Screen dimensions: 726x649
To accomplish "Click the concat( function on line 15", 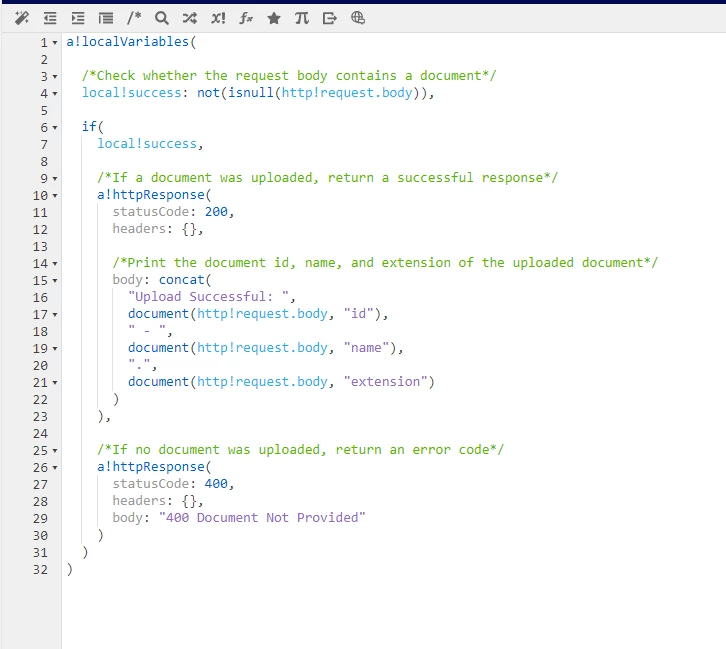I will 185,280.
